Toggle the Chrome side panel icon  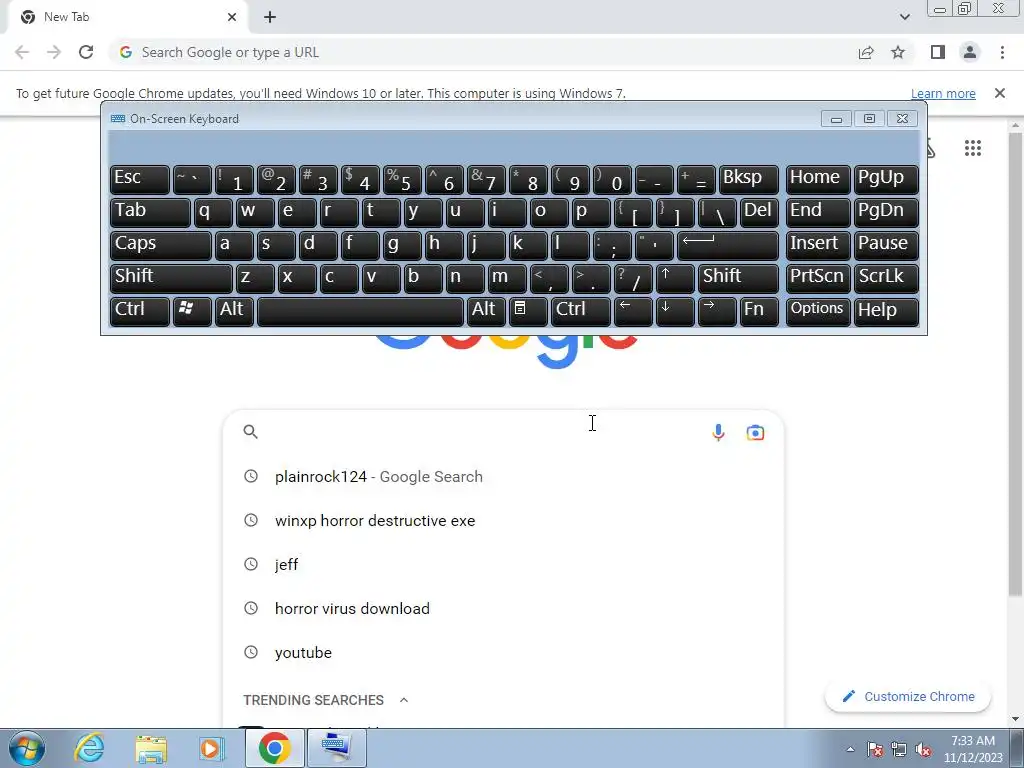click(x=938, y=52)
